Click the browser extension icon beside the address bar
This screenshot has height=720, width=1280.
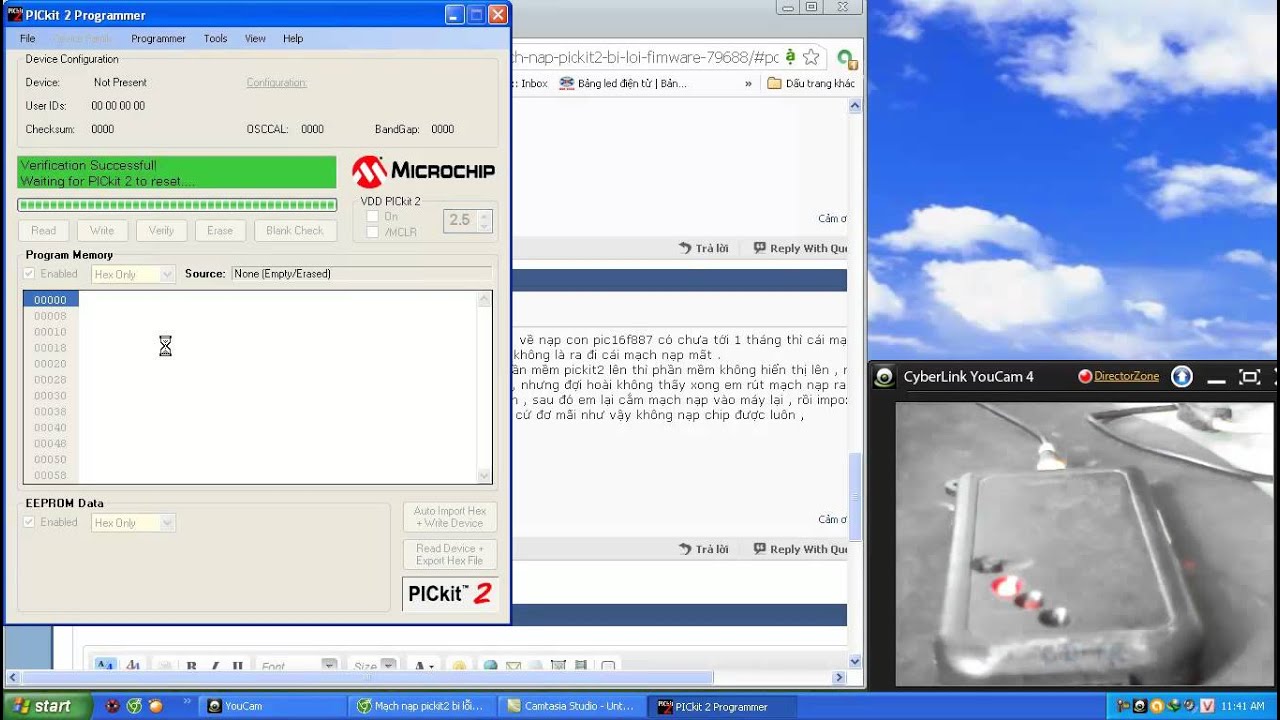point(846,57)
